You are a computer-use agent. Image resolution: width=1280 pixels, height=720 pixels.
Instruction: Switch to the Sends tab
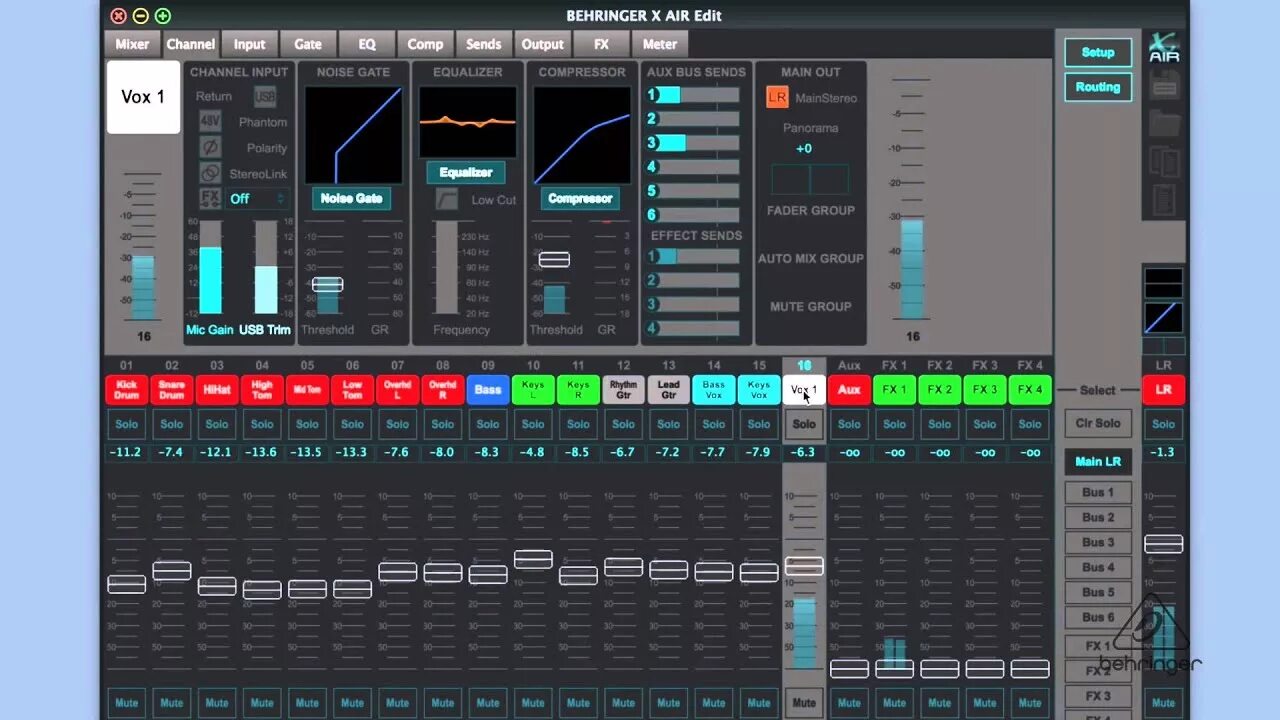(x=484, y=44)
